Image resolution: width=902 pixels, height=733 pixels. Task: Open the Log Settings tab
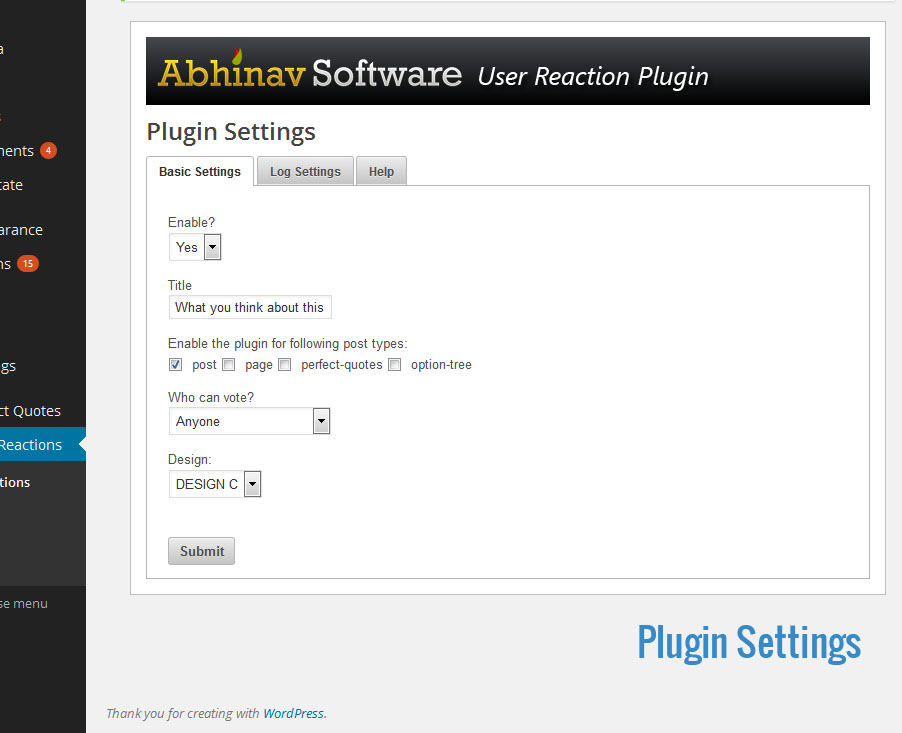pos(305,172)
